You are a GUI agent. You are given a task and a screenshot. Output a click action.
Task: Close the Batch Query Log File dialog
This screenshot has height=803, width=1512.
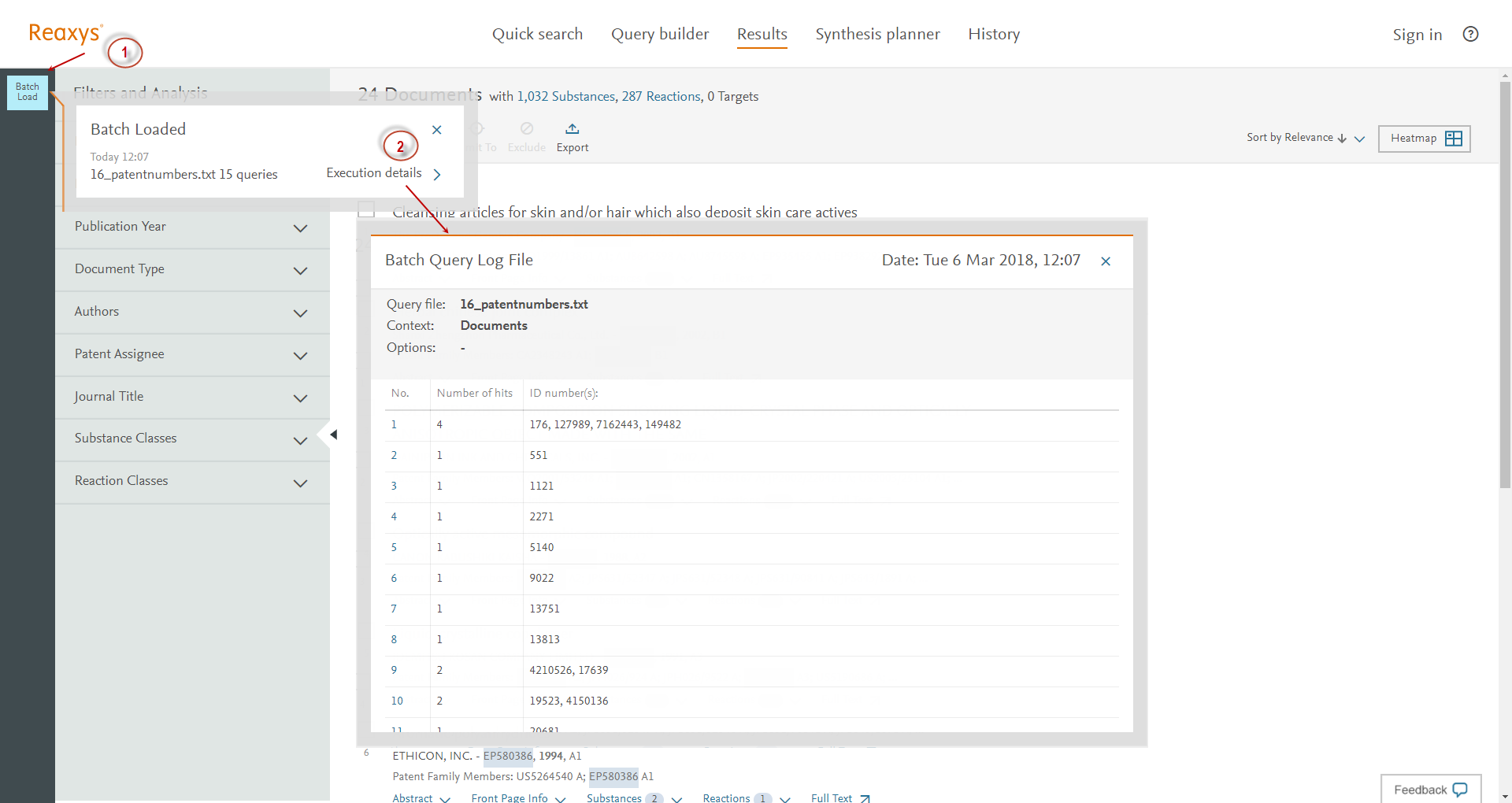click(x=1106, y=261)
